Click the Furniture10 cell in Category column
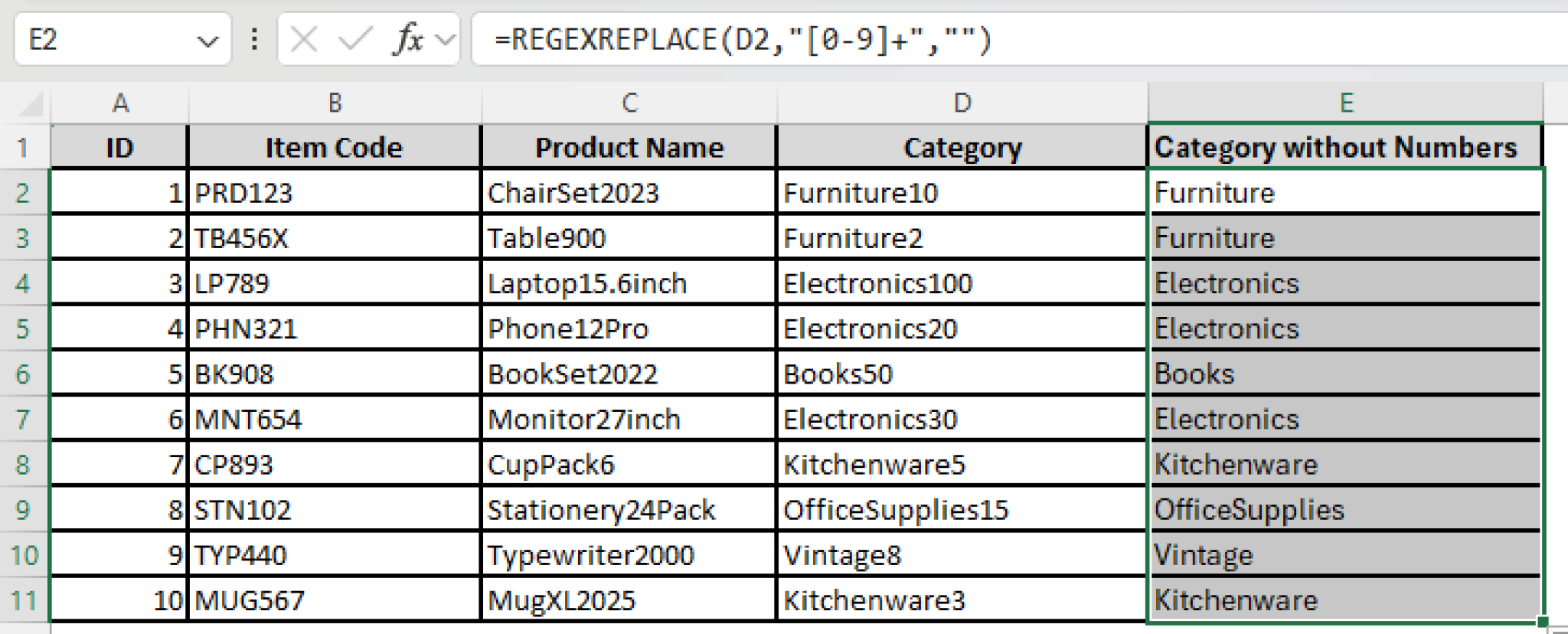The image size is (1568, 634). coord(962,192)
